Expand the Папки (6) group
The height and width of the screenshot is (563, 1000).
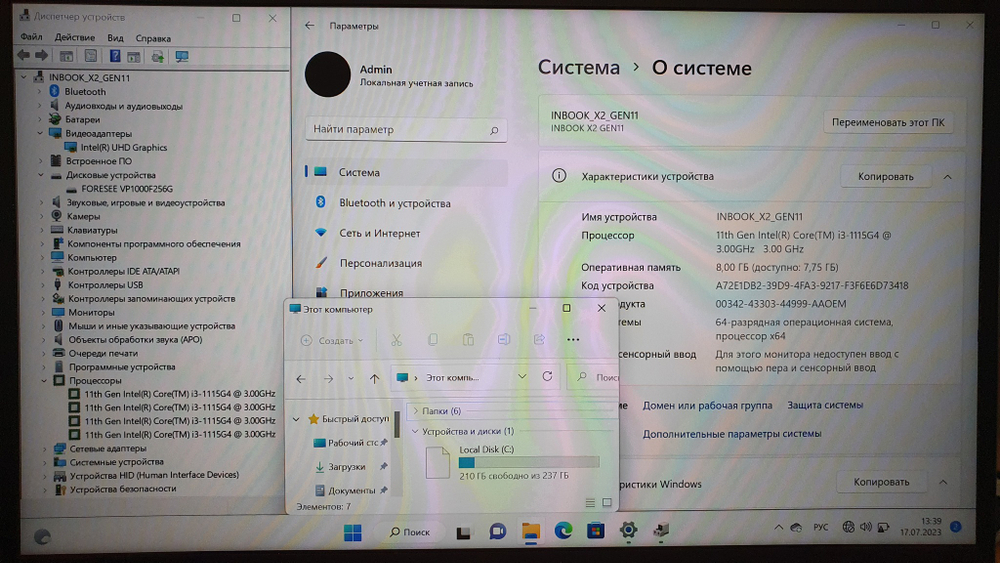pyautogui.click(x=416, y=411)
